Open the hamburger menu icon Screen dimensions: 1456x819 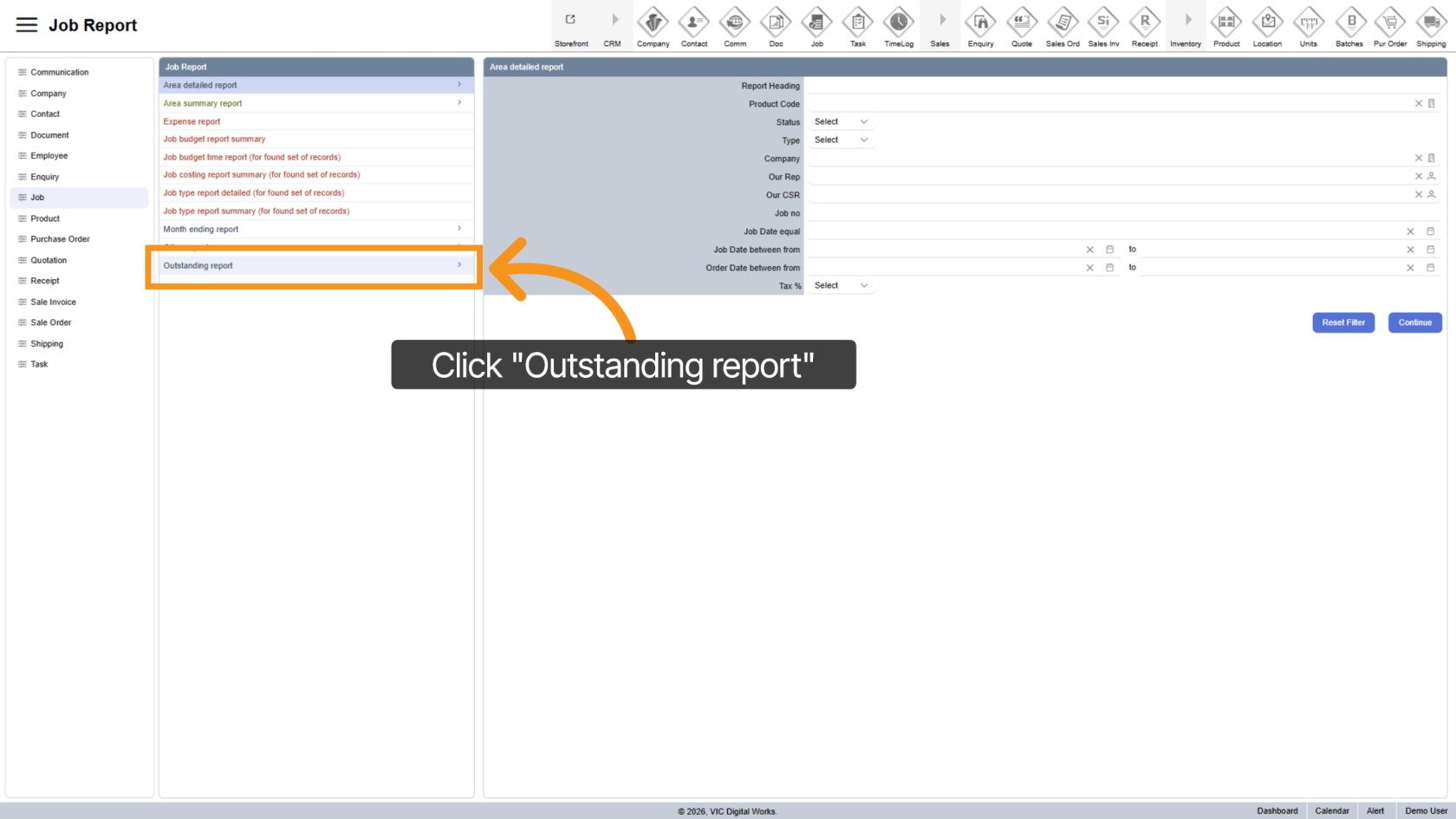[x=27, y=25]
